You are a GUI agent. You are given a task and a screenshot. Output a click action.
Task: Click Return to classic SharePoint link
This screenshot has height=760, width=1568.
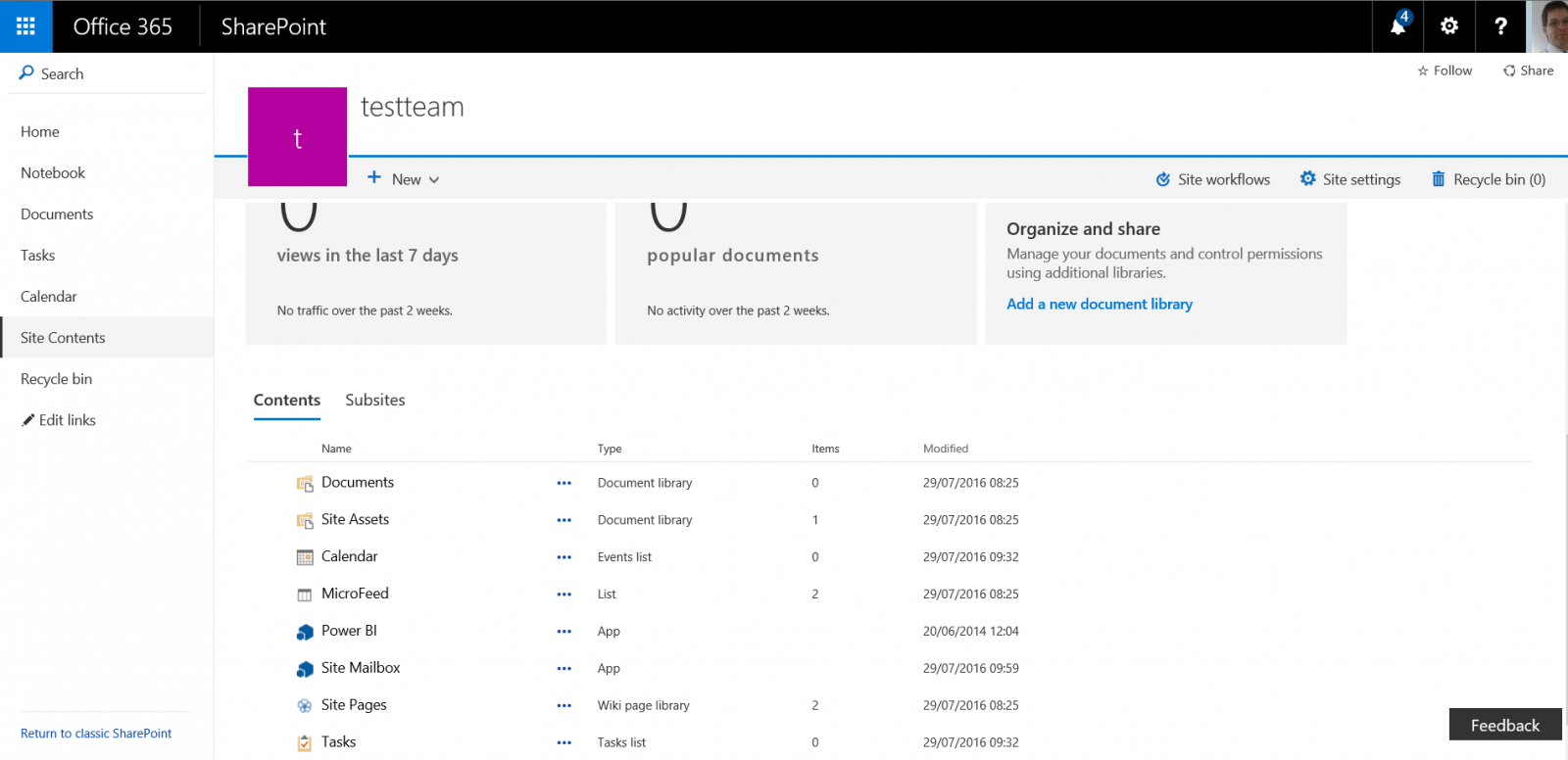click(96, 733)
